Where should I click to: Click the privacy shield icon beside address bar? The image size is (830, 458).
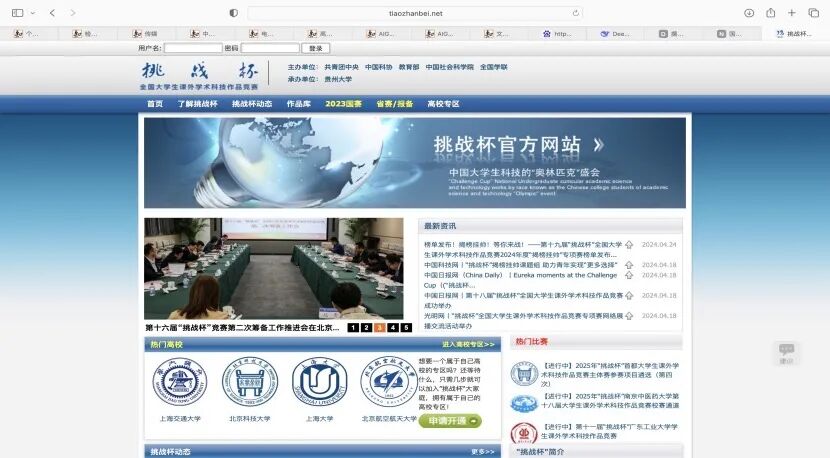click(233, 13)
